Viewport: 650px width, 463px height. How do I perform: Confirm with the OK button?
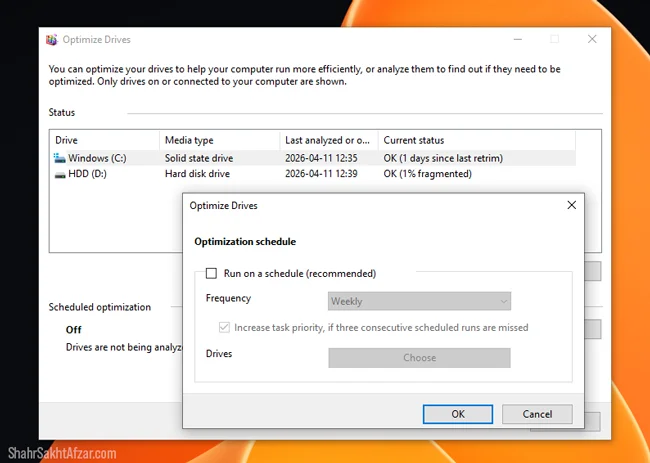coord(458,414)
